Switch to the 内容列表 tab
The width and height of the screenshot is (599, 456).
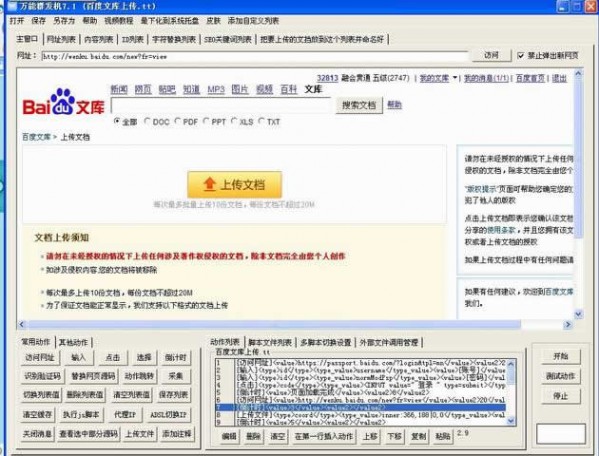[x=99, y=39]
